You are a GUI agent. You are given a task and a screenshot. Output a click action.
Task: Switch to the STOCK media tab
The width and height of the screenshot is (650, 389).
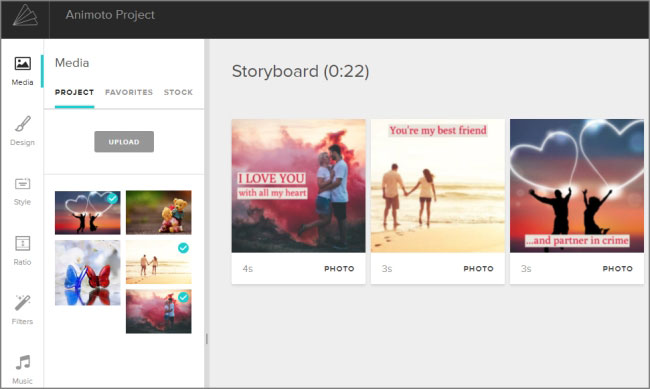(178, 92)
